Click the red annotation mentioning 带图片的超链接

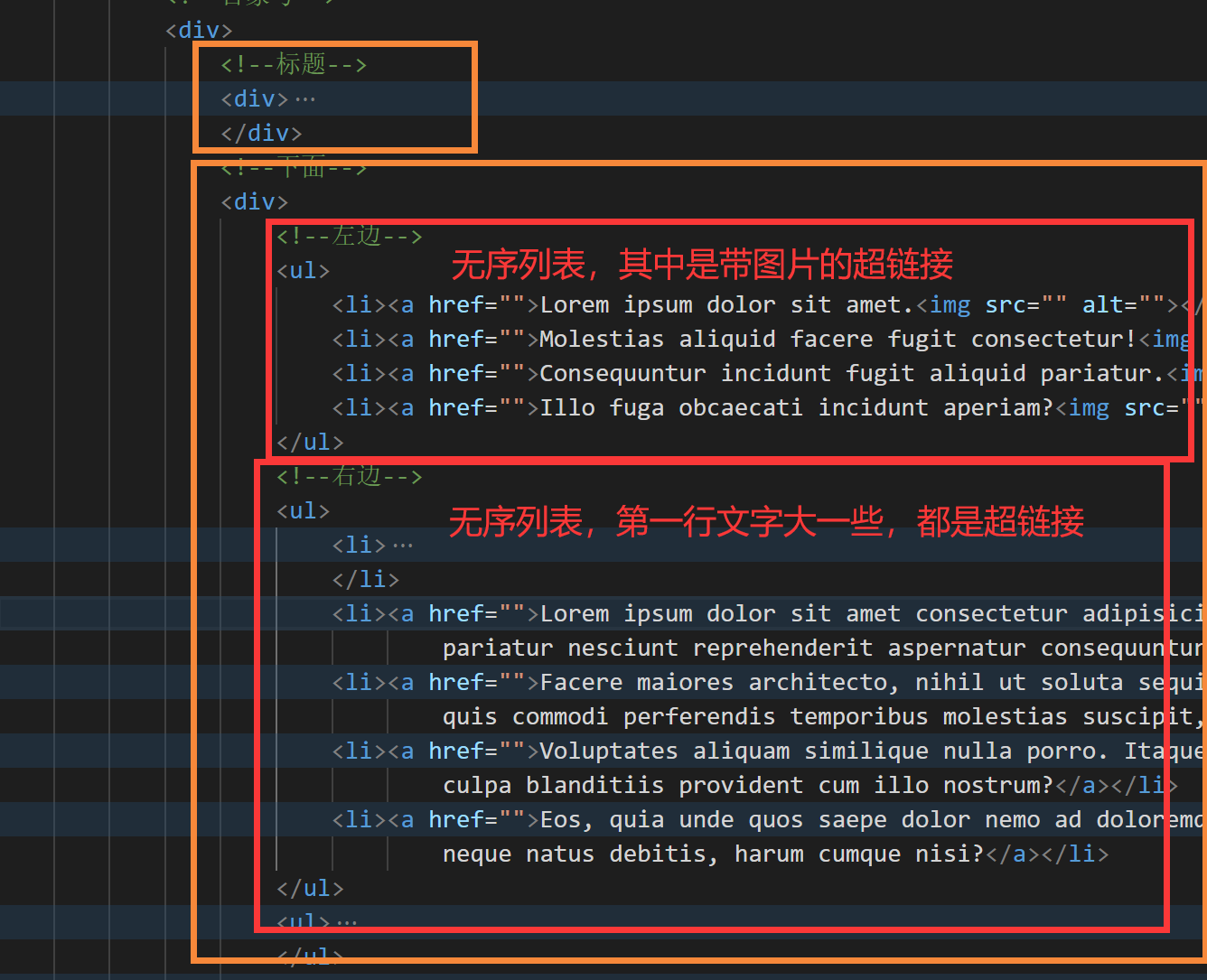click(702, 265)
